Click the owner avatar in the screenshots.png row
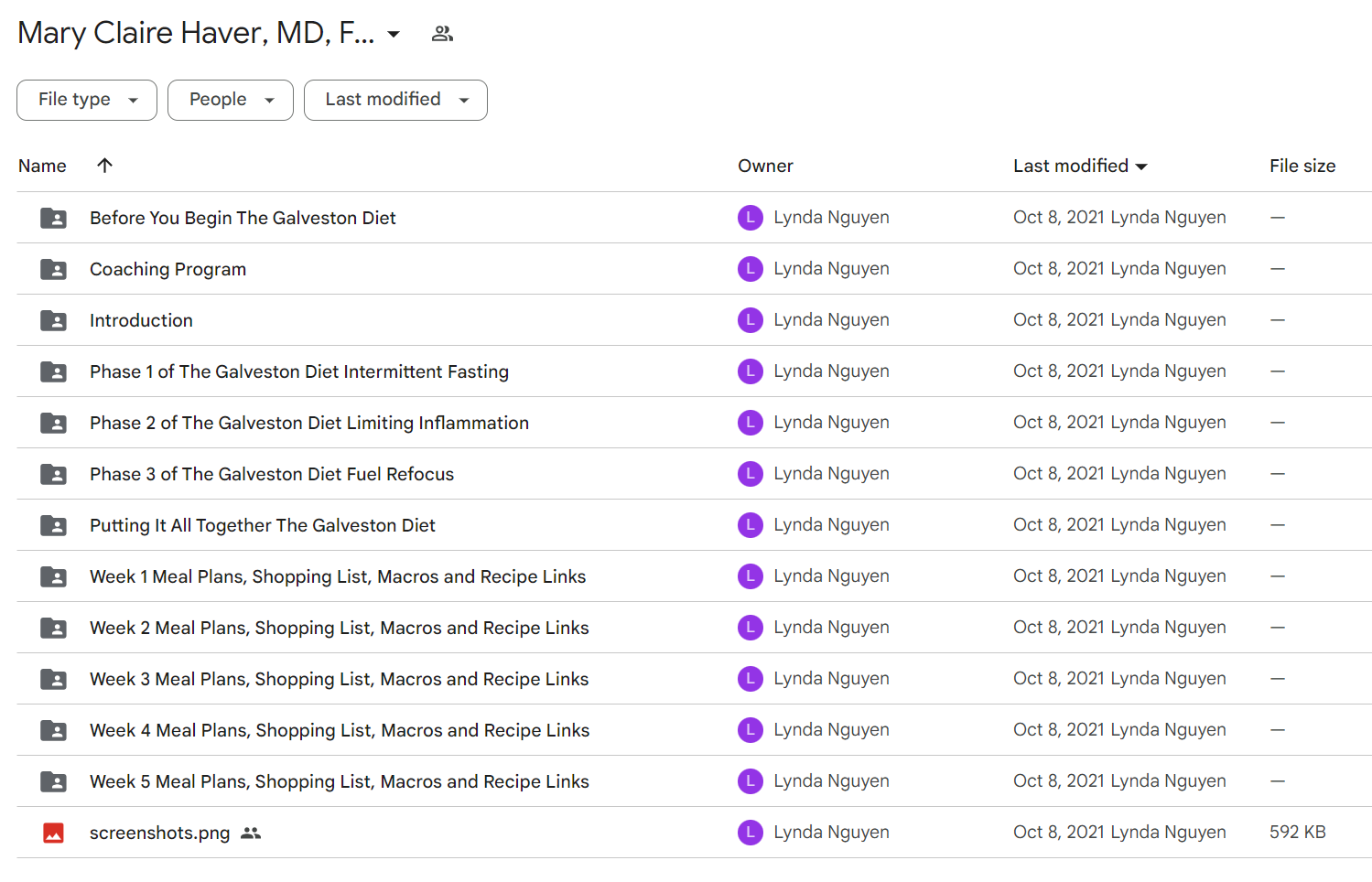Screen dimensions: 1372x882 751,833
